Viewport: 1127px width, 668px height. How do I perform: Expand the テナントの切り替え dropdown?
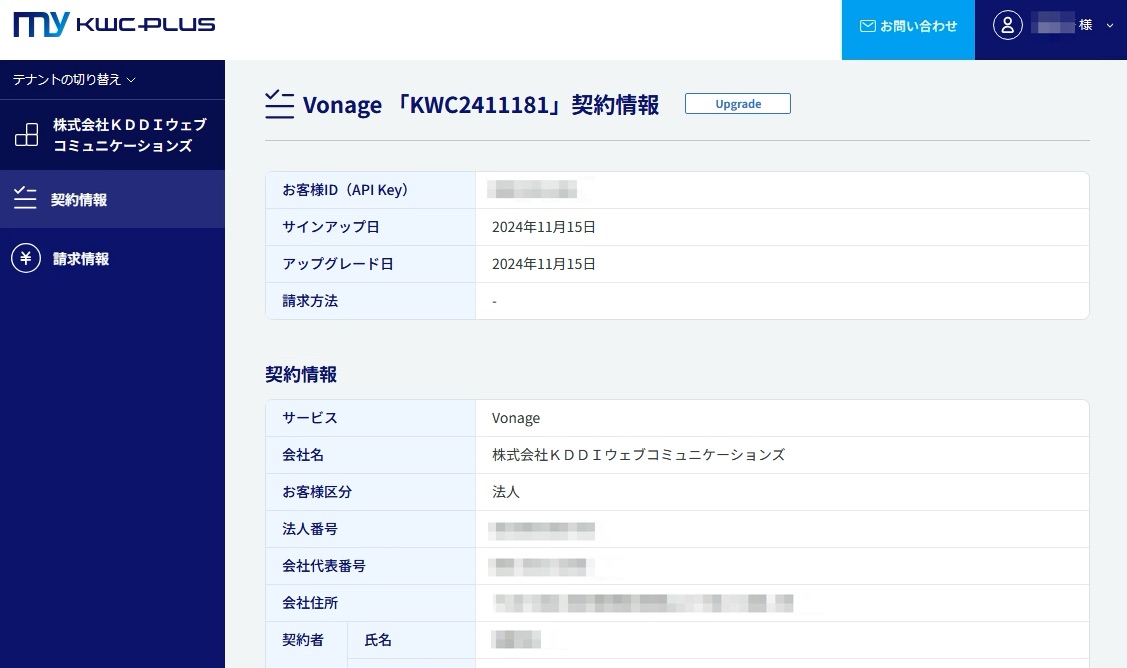pos(74,79)
